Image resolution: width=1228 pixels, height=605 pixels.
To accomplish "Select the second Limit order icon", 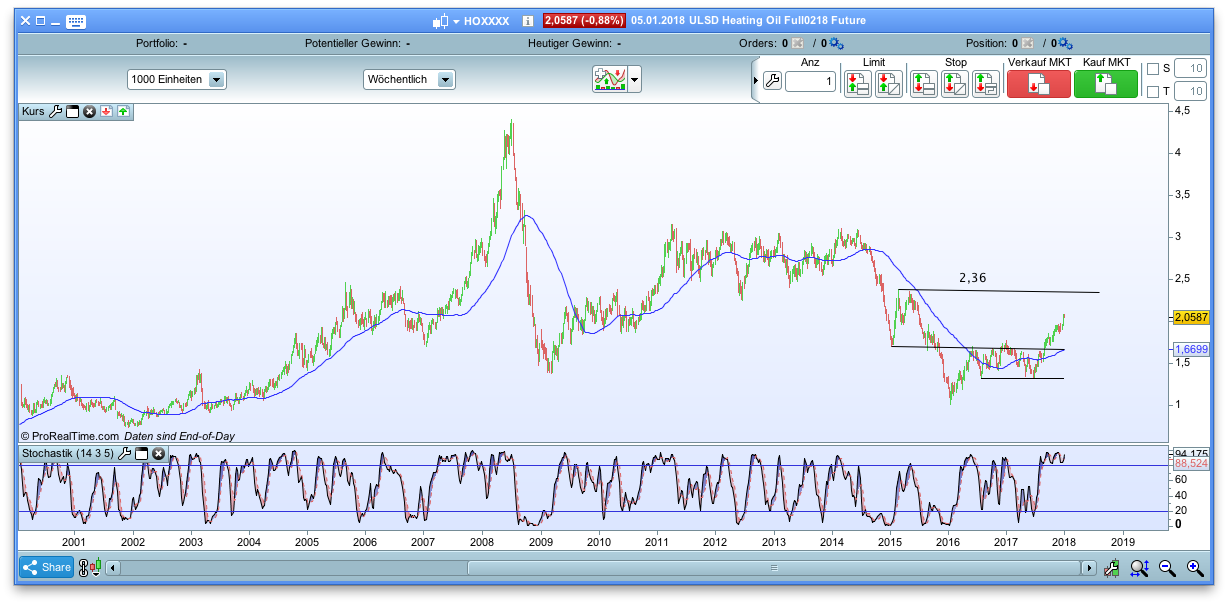I will (x=887, y=83).
